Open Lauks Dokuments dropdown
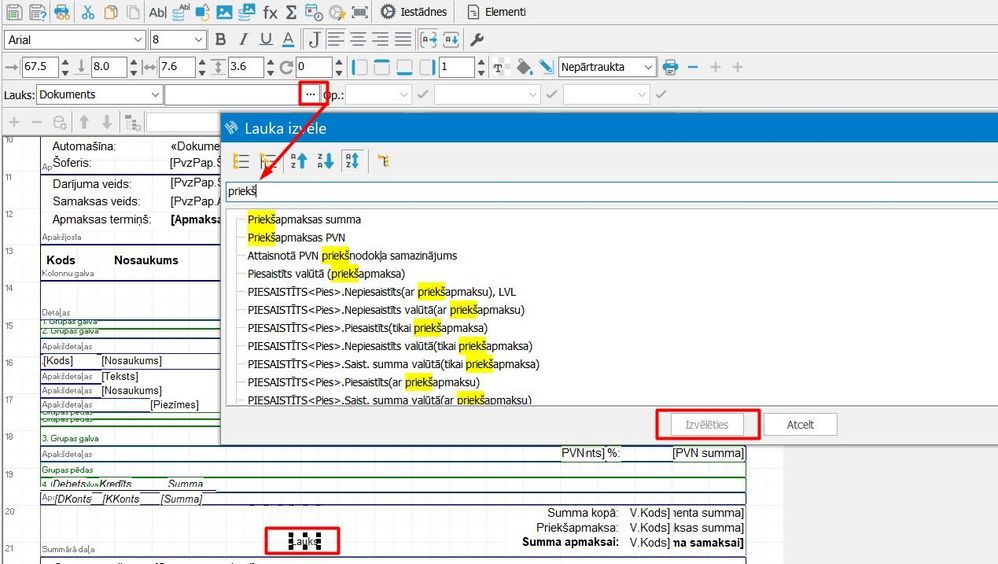Viewport: 998px width, 564px height. (x=99, y=94)
